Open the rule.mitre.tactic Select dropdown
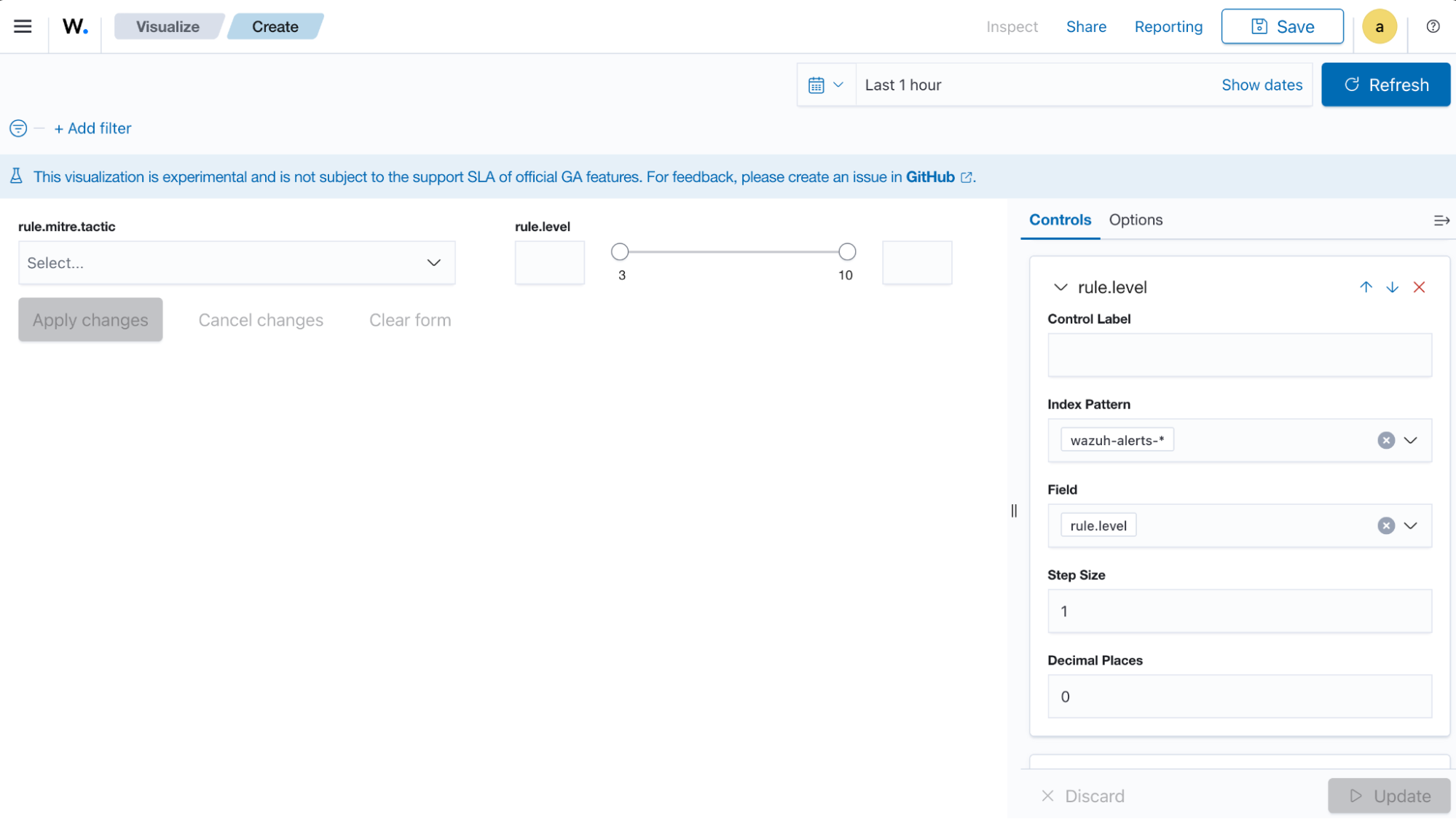 point(236,263)
